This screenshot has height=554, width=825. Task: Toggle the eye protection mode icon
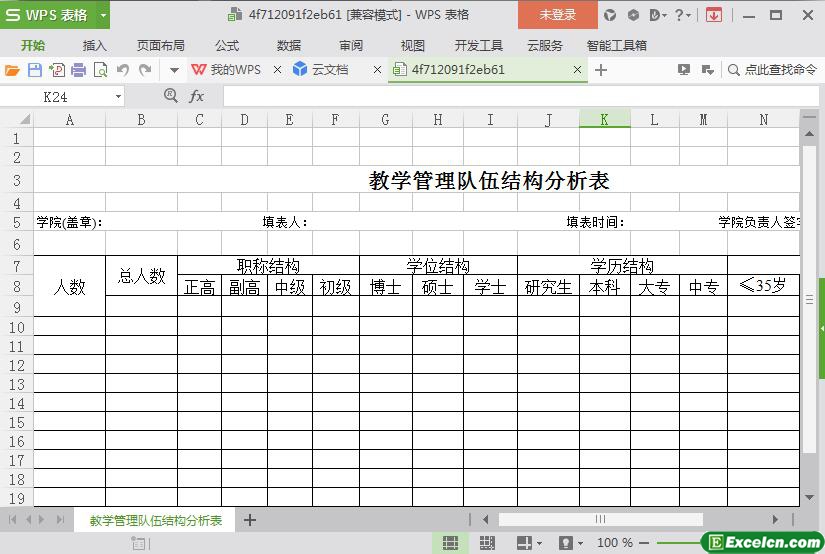tap(566, 542)
